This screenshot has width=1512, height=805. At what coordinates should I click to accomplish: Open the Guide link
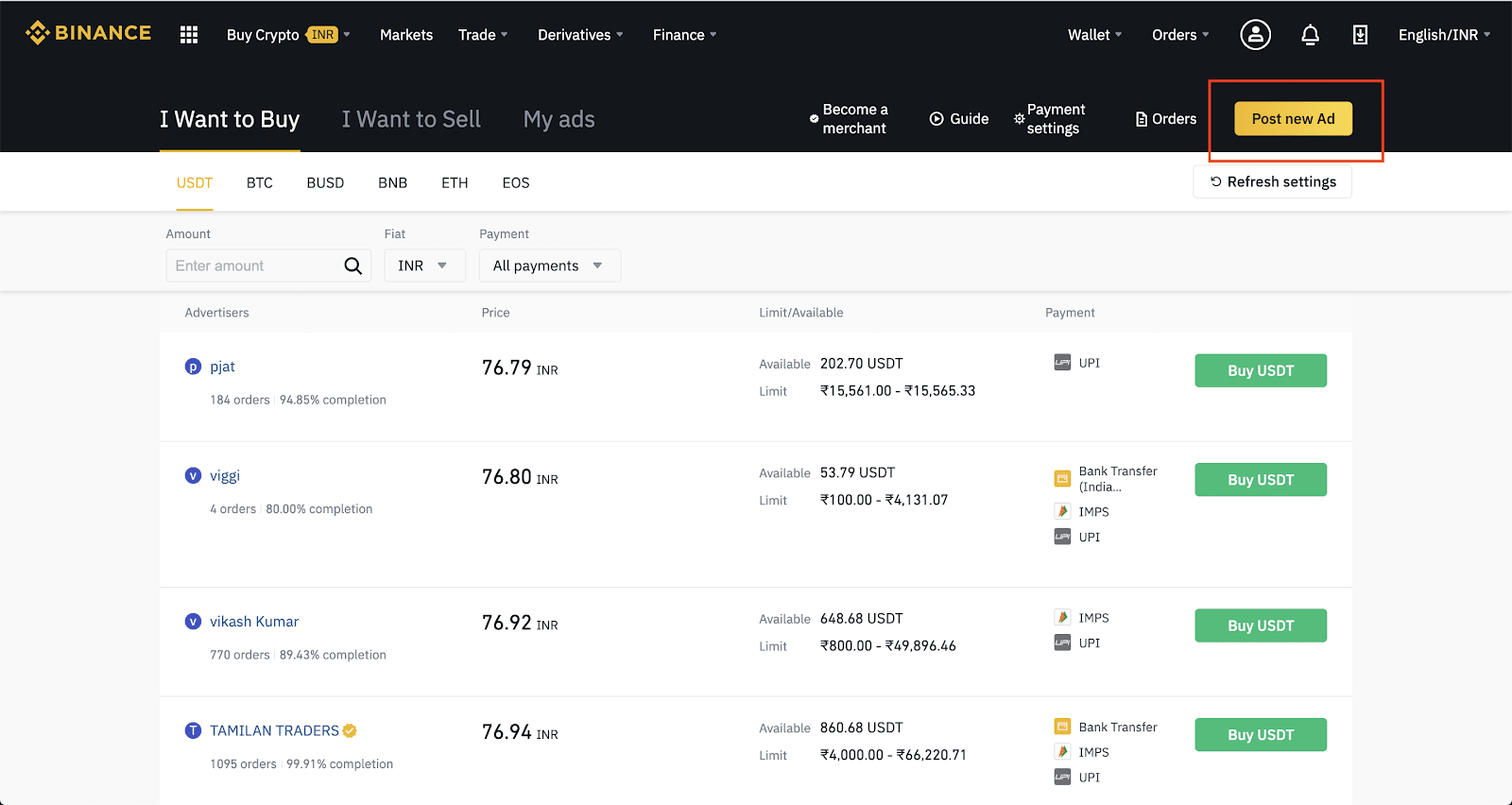tap(959, 119)
